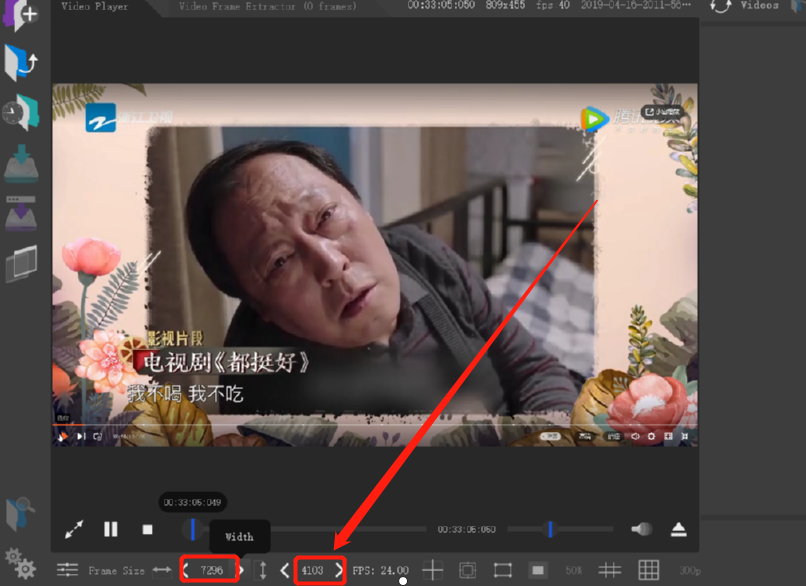Click the refresh arrows icon beside Videos
Image resolution: width=806 pixels, height=586 pixels.
coord(721,6)
